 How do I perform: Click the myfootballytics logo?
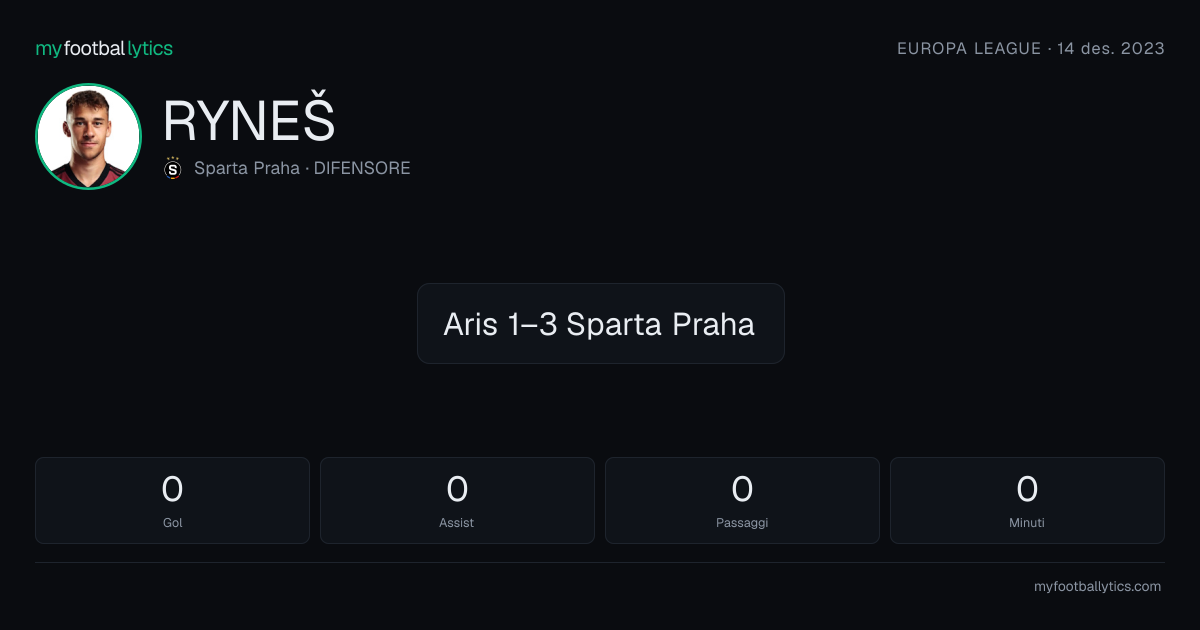[x=104, y=48]
